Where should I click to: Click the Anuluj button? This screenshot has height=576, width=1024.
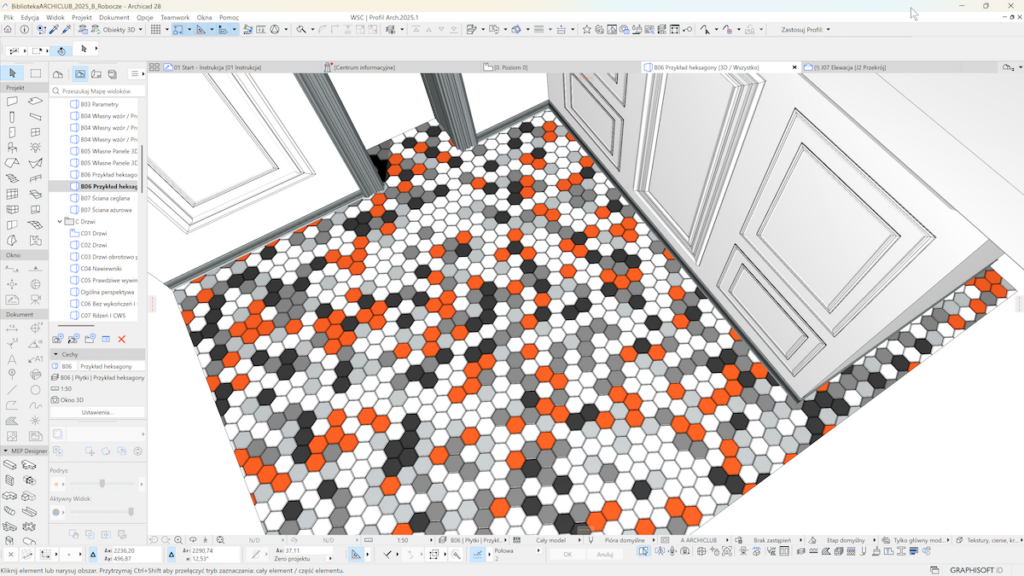click(x=605, y=554)
